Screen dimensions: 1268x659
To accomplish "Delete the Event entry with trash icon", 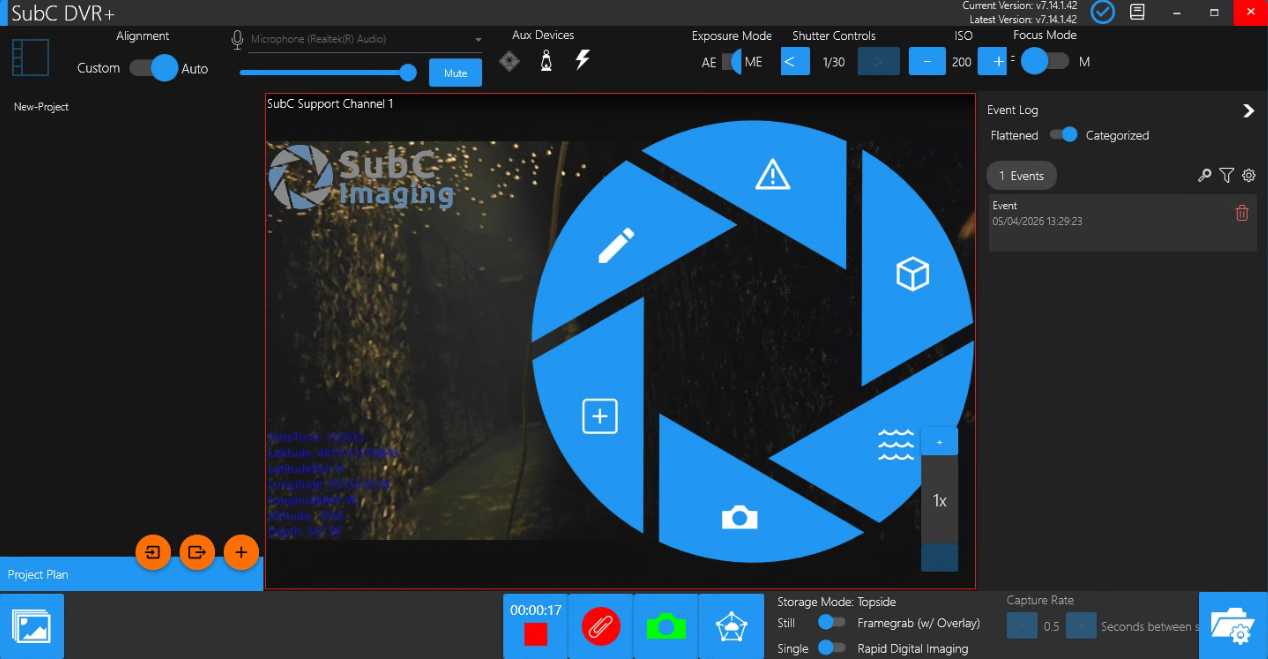I will click(x=1242, y=213).
